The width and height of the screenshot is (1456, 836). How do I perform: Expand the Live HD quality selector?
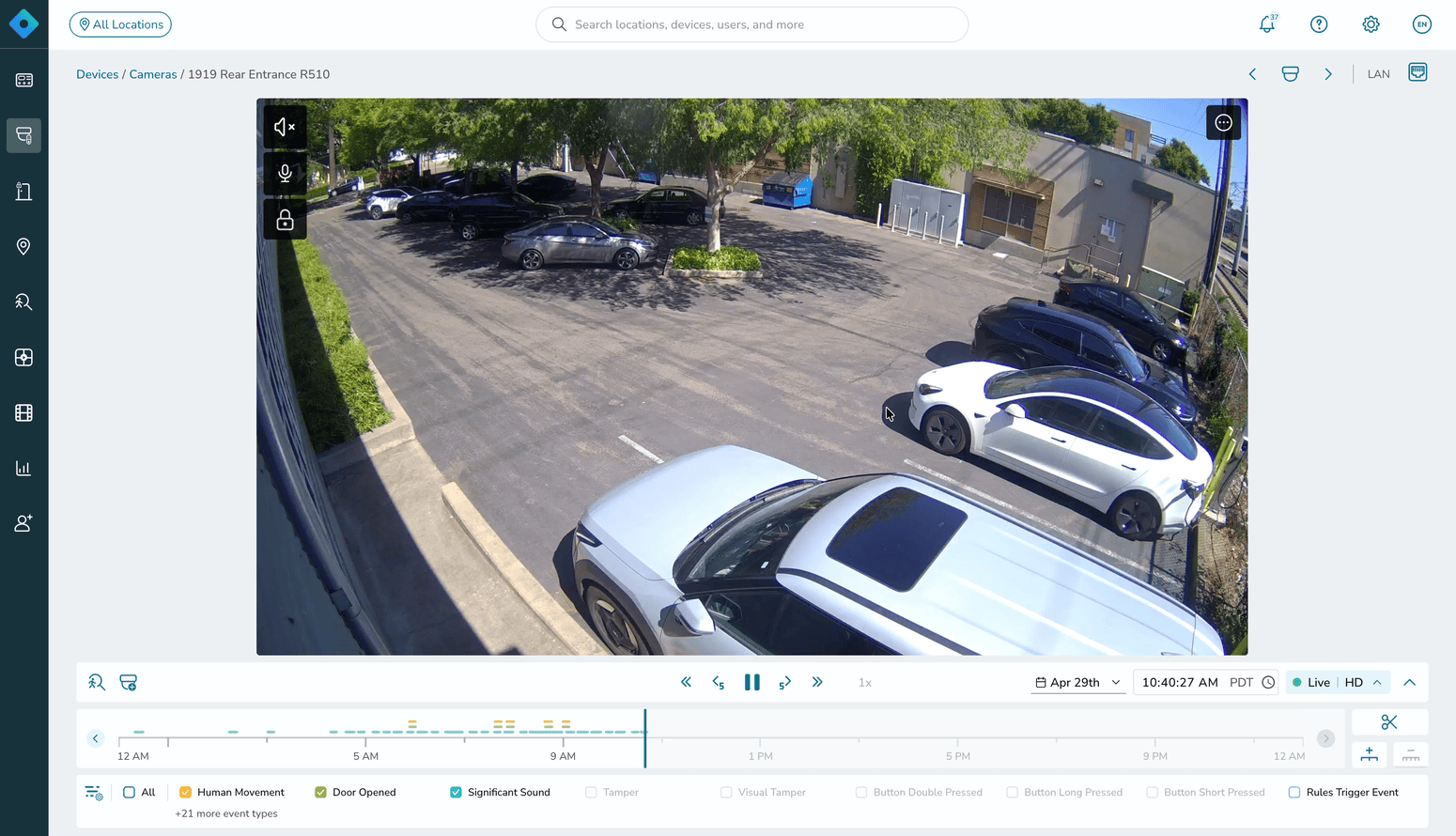coord(1338,683)
